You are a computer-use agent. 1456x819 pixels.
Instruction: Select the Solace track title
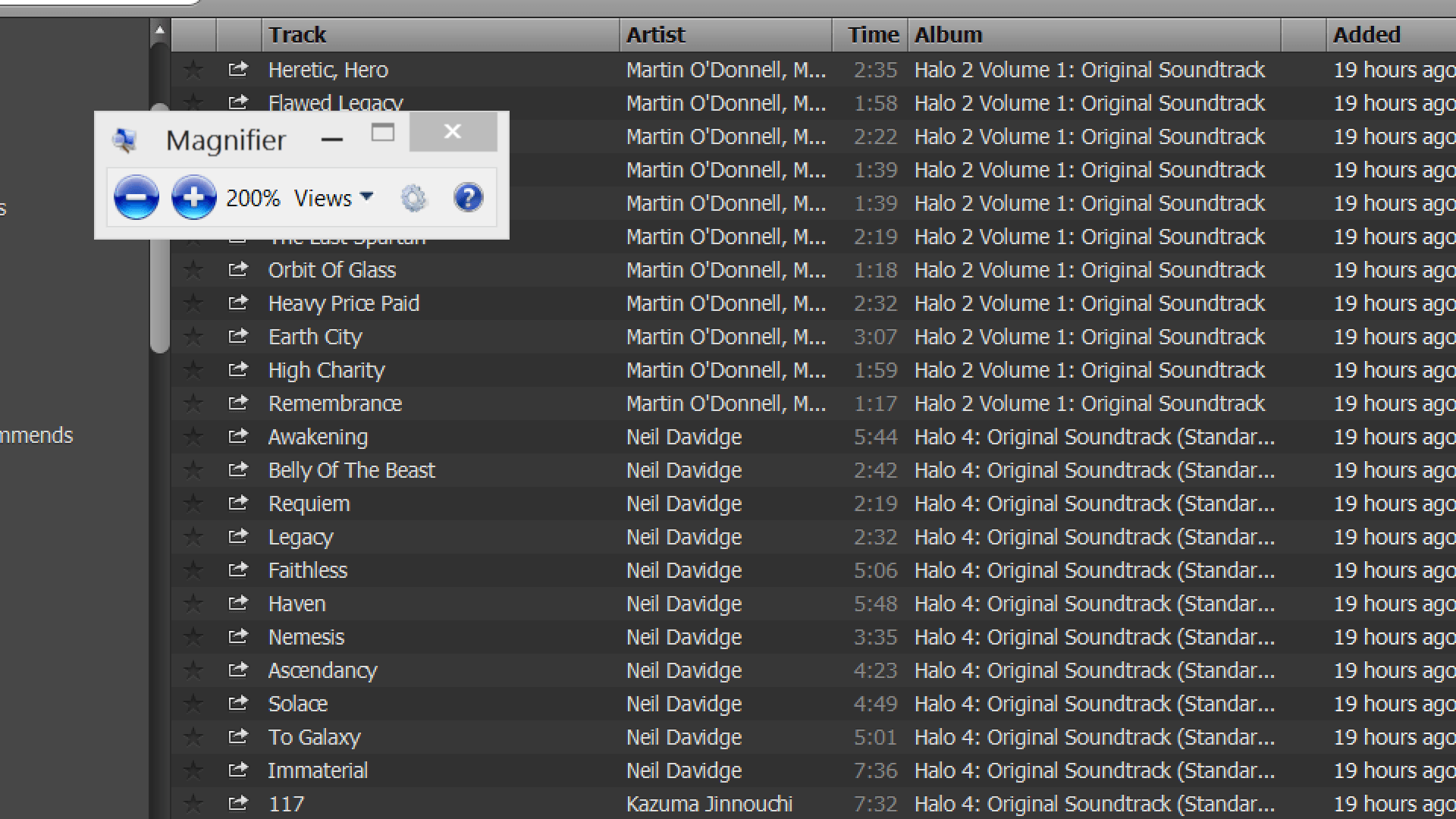click(x=298, y=704)
